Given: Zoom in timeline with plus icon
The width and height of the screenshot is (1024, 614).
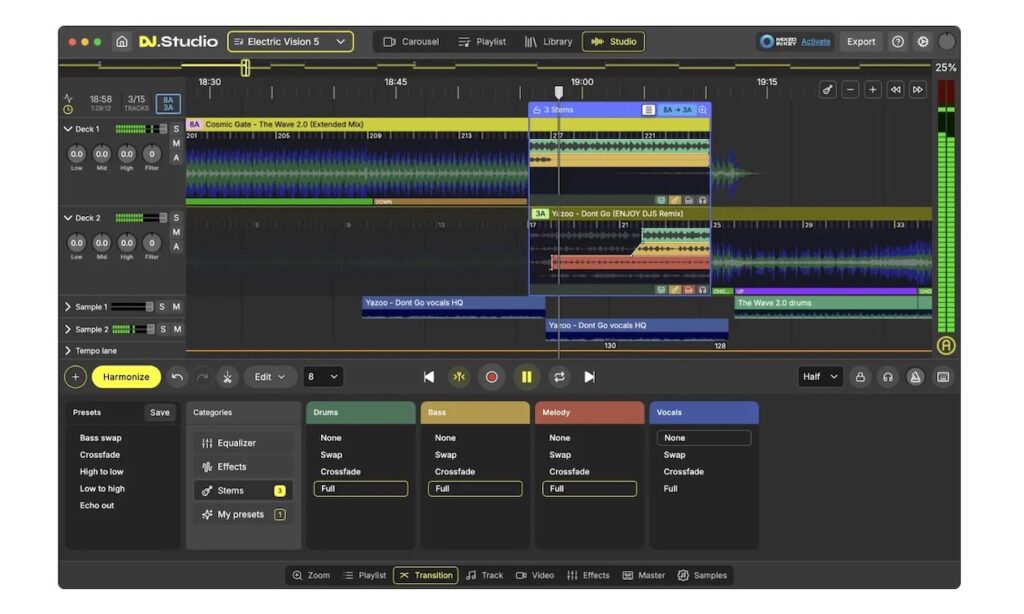Looking at the screenshot, I should click(x=872, y=89).
